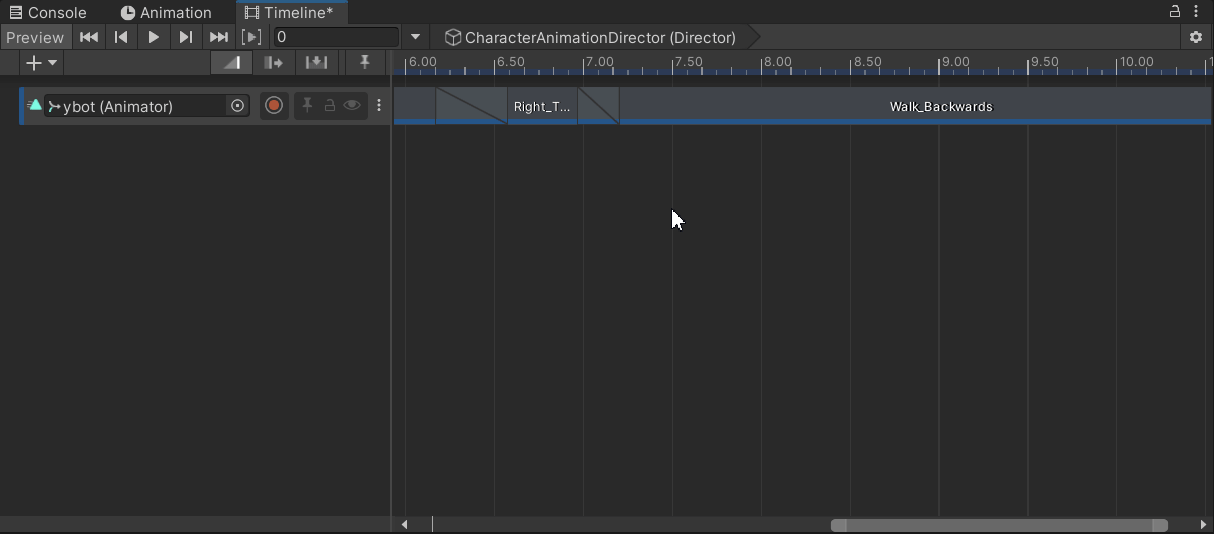Select Ripple edit mode
Screen dimensions: 1214x534
(273, 62)
